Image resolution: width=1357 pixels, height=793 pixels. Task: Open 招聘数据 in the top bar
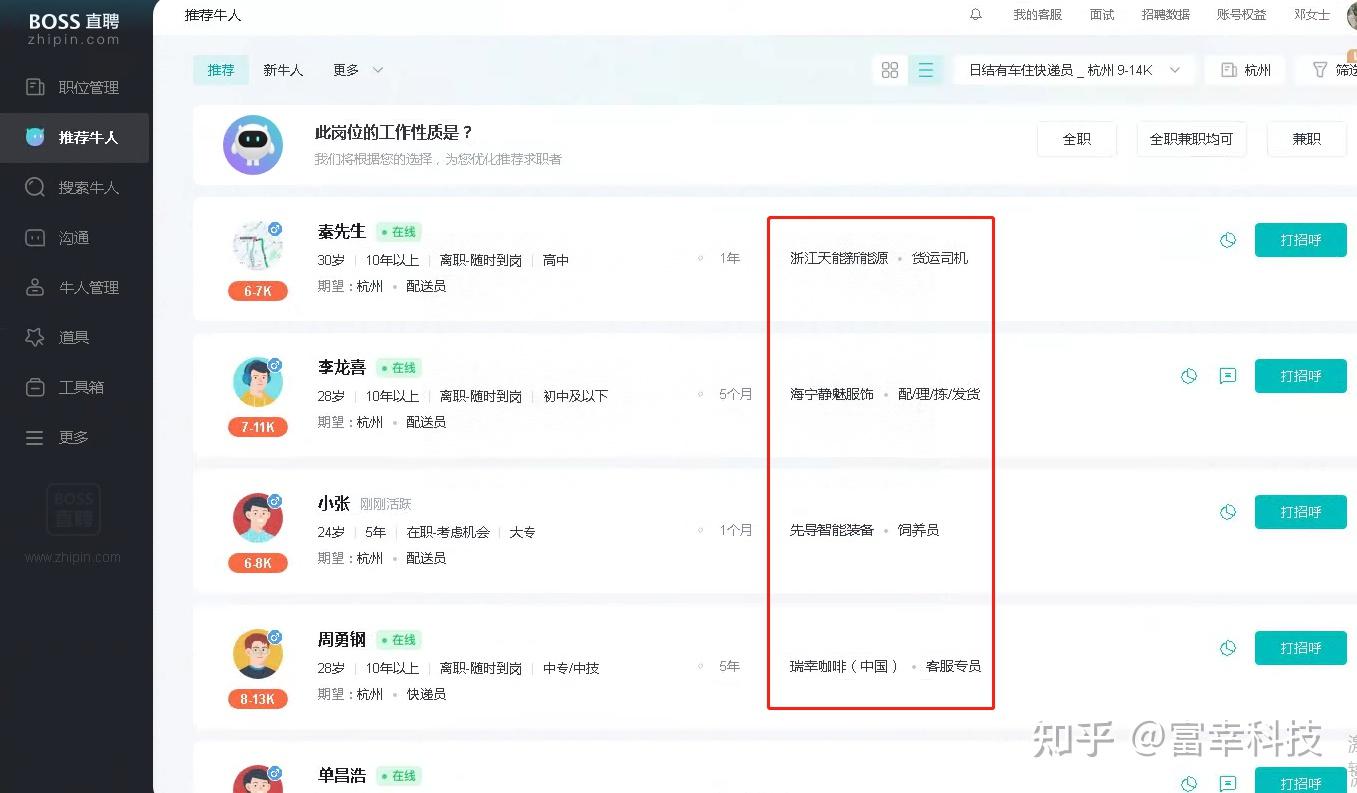(1166, 15)
